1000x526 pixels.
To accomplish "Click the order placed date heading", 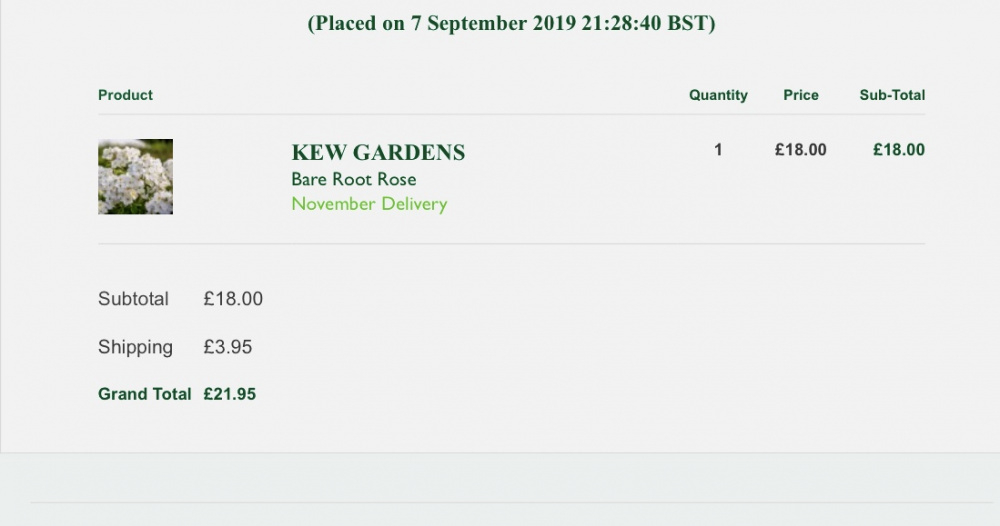I will click(x=511, y=24).
